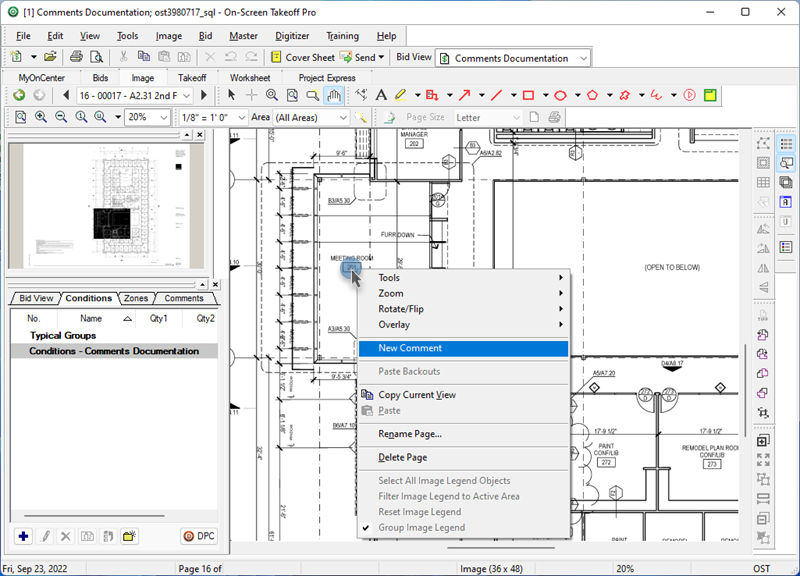This screenshot has width=800, height=576.
Task: Click the vertical scrollbar beside the drawing
Action: coord(746,388)
